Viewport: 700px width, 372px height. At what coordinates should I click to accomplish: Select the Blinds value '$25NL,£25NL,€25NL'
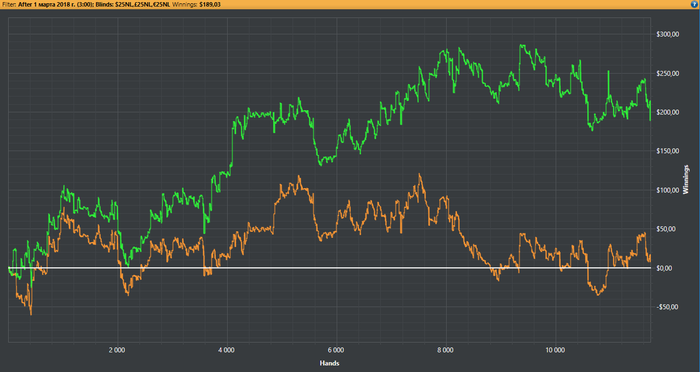click(141, 4)
